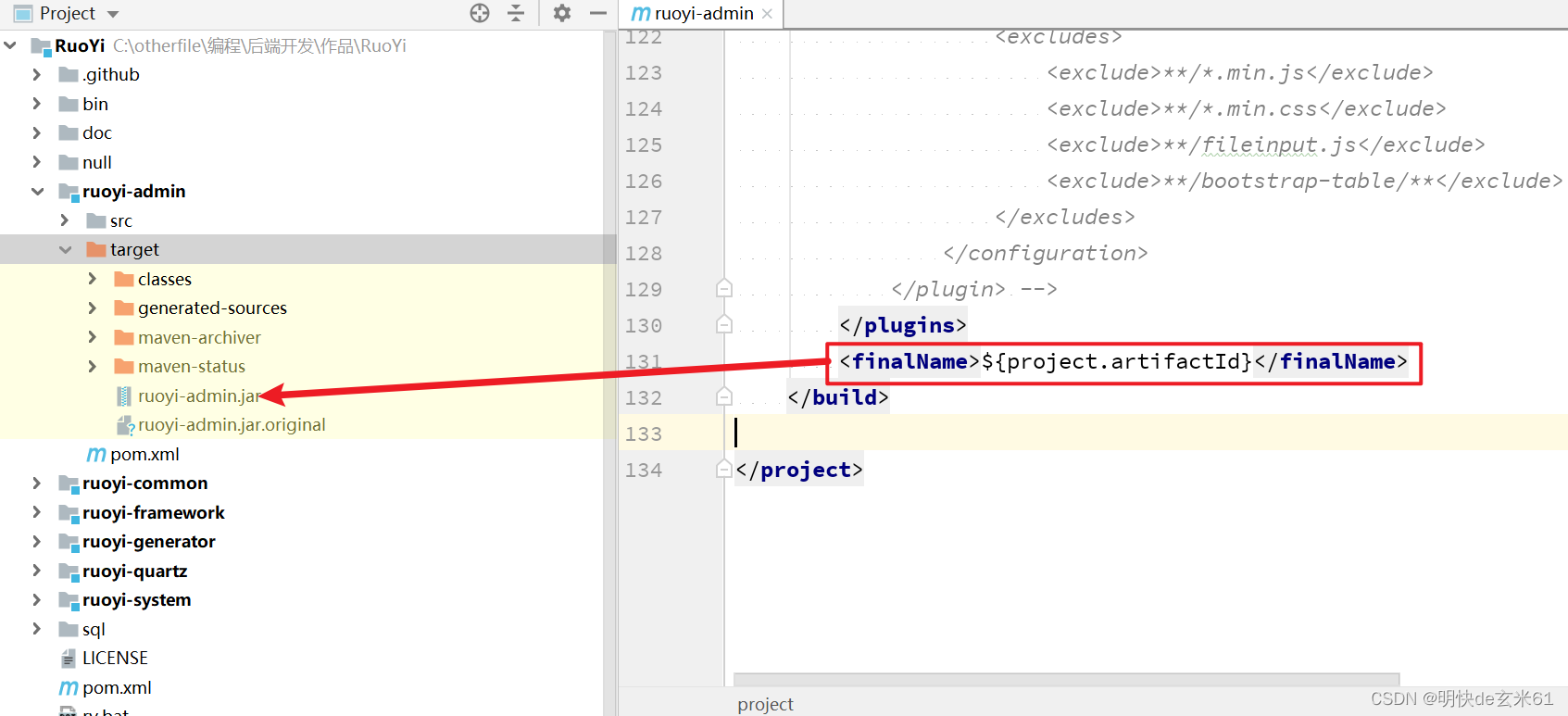The height and width of the screenshot is (716, 1568).
Task: Click the 'project' breadcrumb at editor bottom
Action: pos(765,704)
